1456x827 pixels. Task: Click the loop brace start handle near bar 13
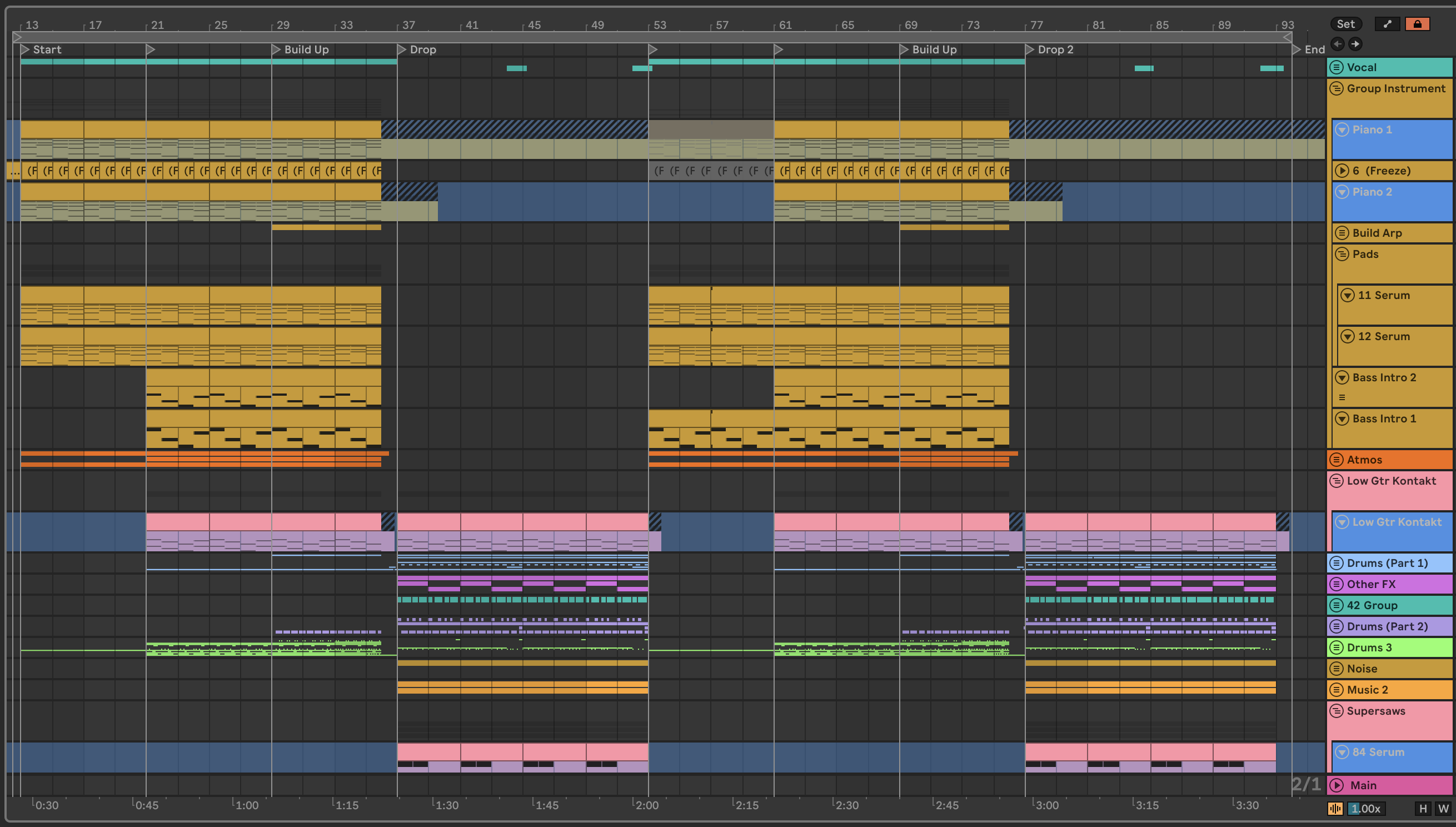[17, 37]
